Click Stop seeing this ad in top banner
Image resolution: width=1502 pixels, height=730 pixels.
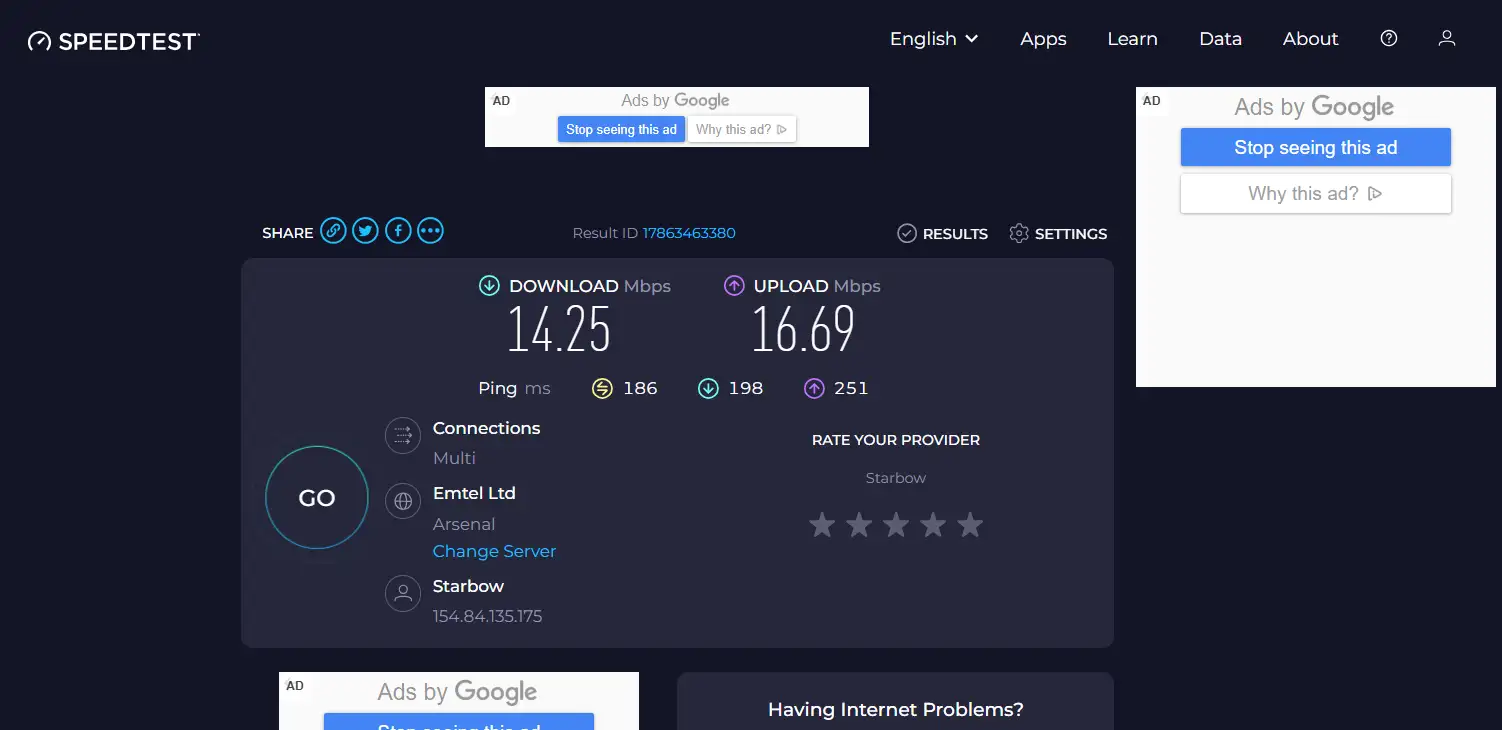621,129
